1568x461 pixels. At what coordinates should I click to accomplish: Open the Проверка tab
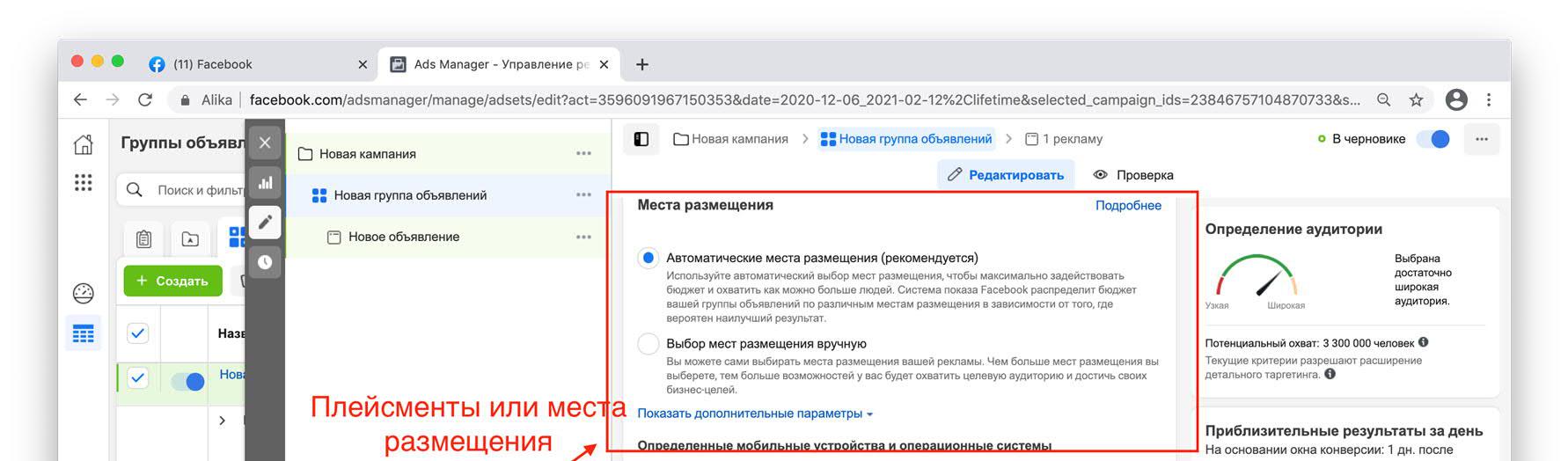point(1133,175)
